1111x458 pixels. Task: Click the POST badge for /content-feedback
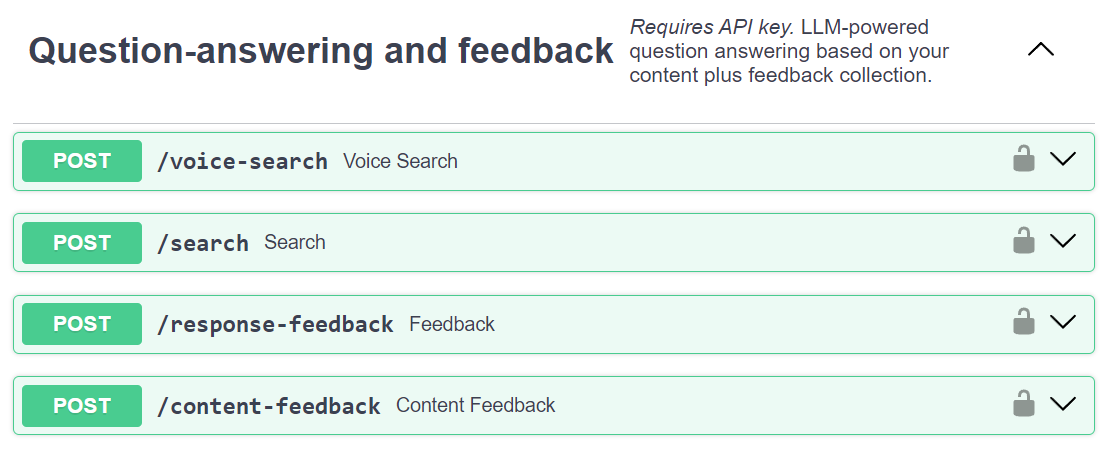[82, 406]
